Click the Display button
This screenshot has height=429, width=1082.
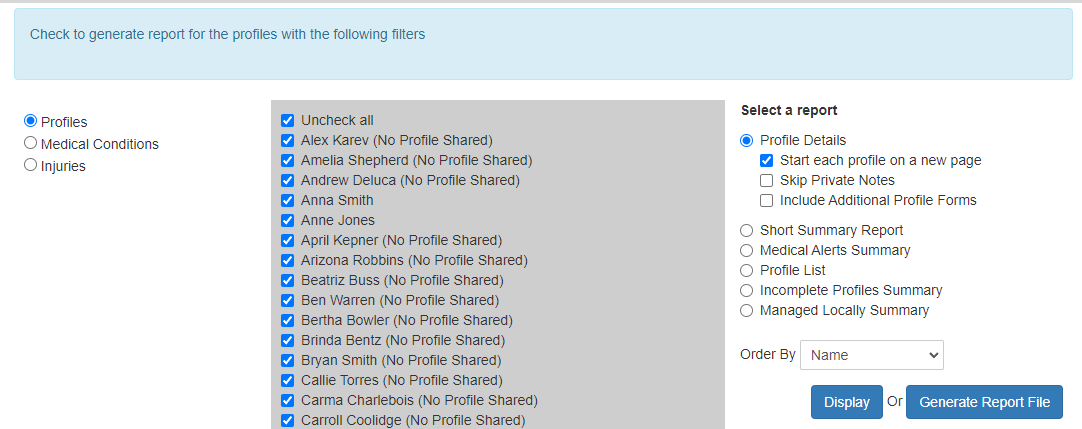point(846,402)
